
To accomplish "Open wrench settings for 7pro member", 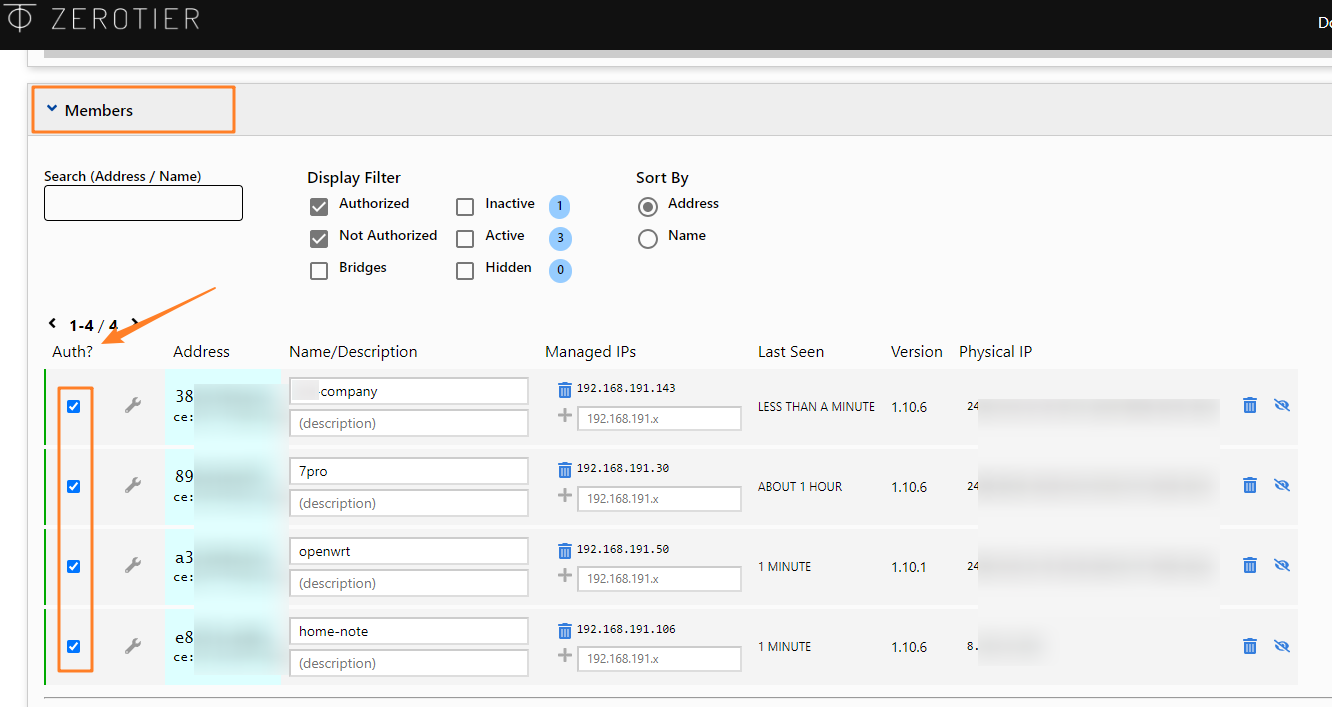I will point(132,486).
